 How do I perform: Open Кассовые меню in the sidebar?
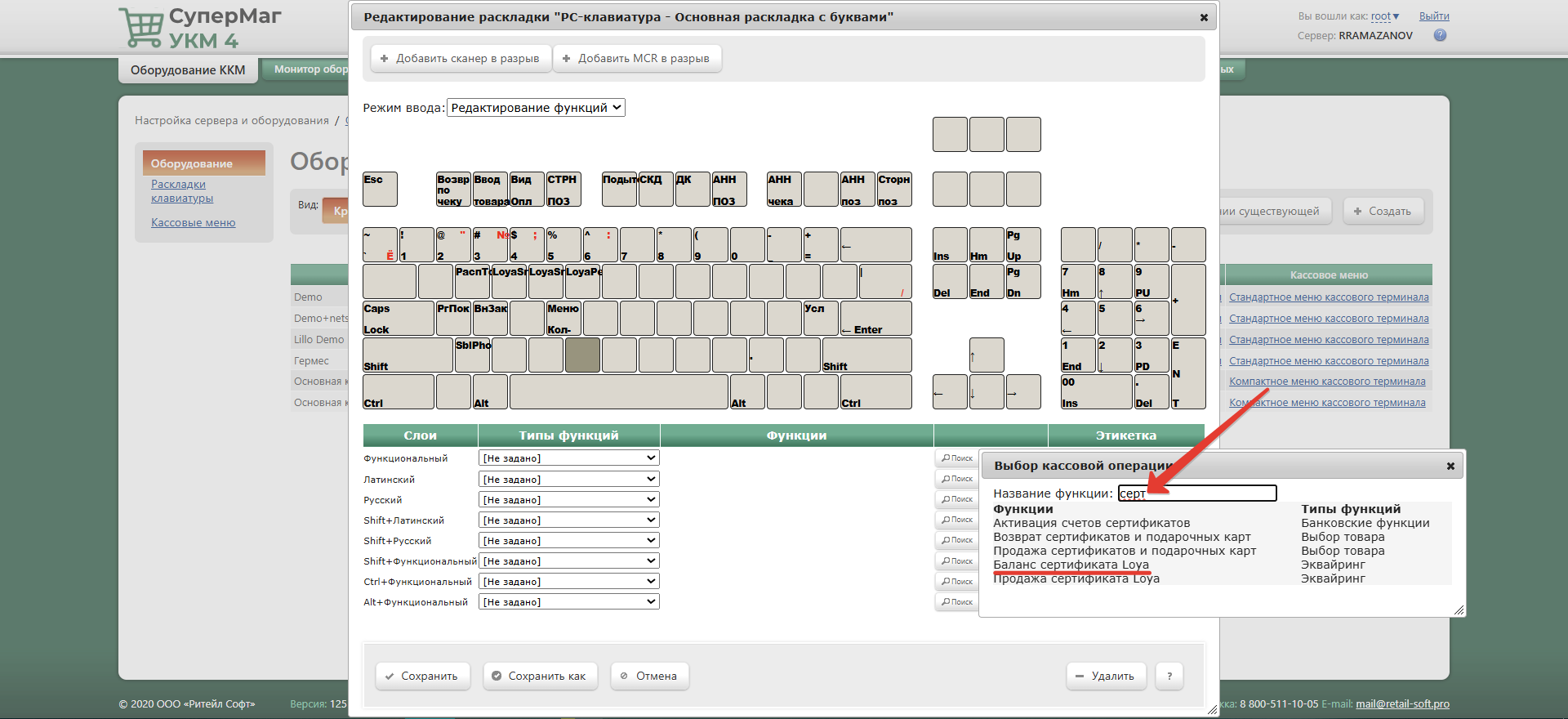click(193, 222)
